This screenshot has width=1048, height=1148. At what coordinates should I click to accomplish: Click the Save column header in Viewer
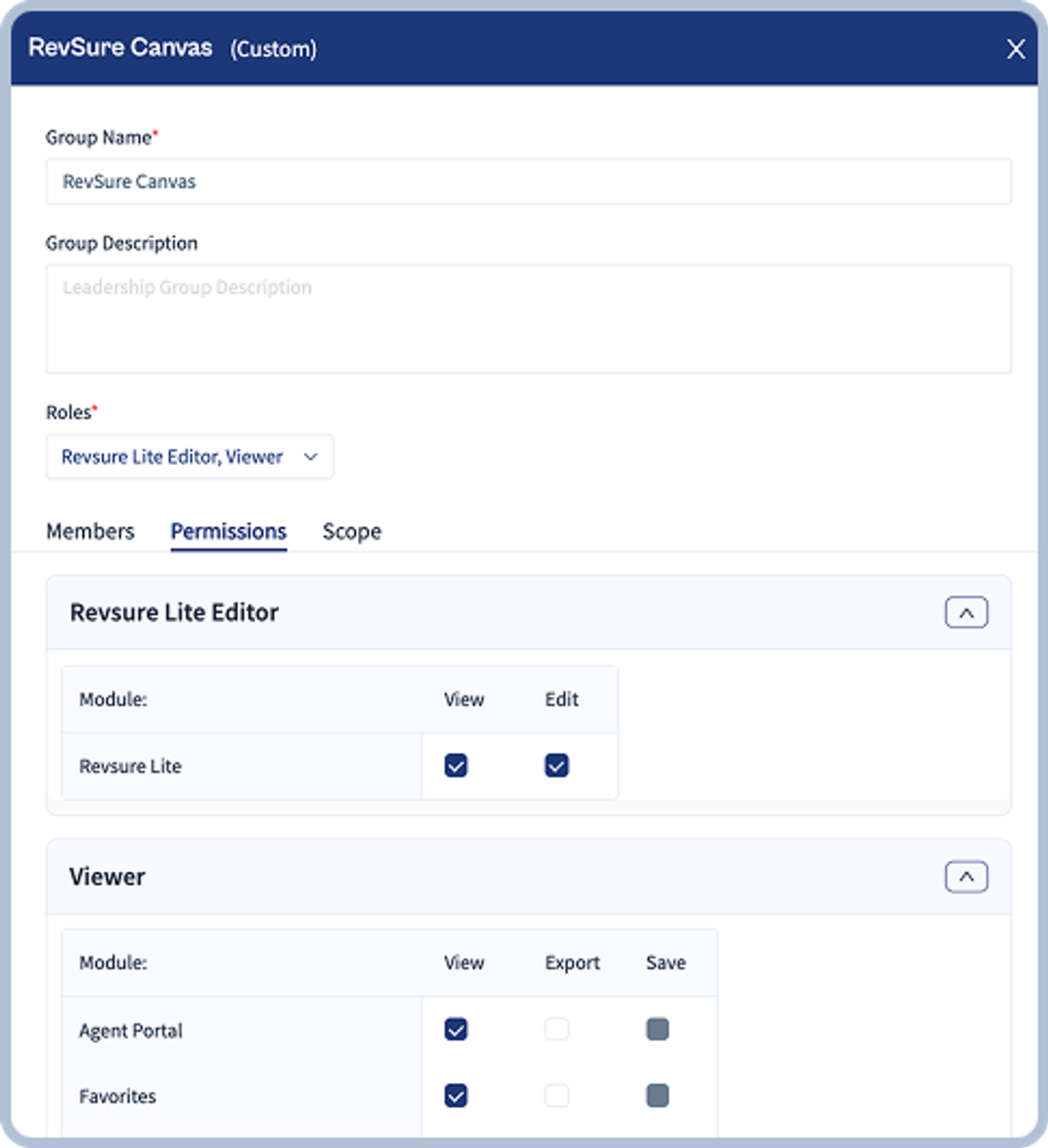click(665, 962)
